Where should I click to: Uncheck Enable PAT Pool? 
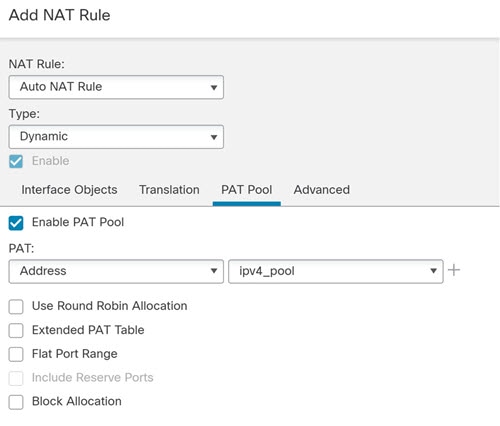(16, 223)
